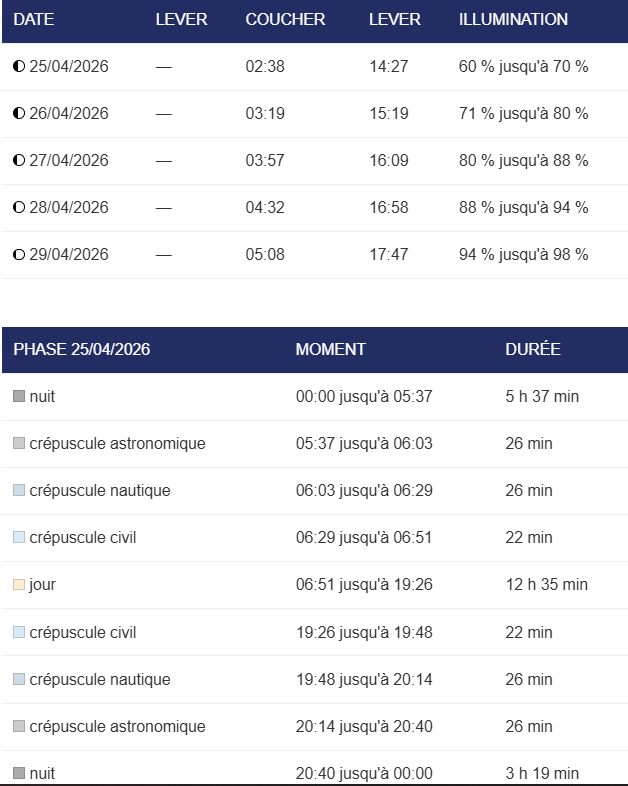
Task: Select the swatch for crépuscule nautique at 06:03
Action: 19,491
